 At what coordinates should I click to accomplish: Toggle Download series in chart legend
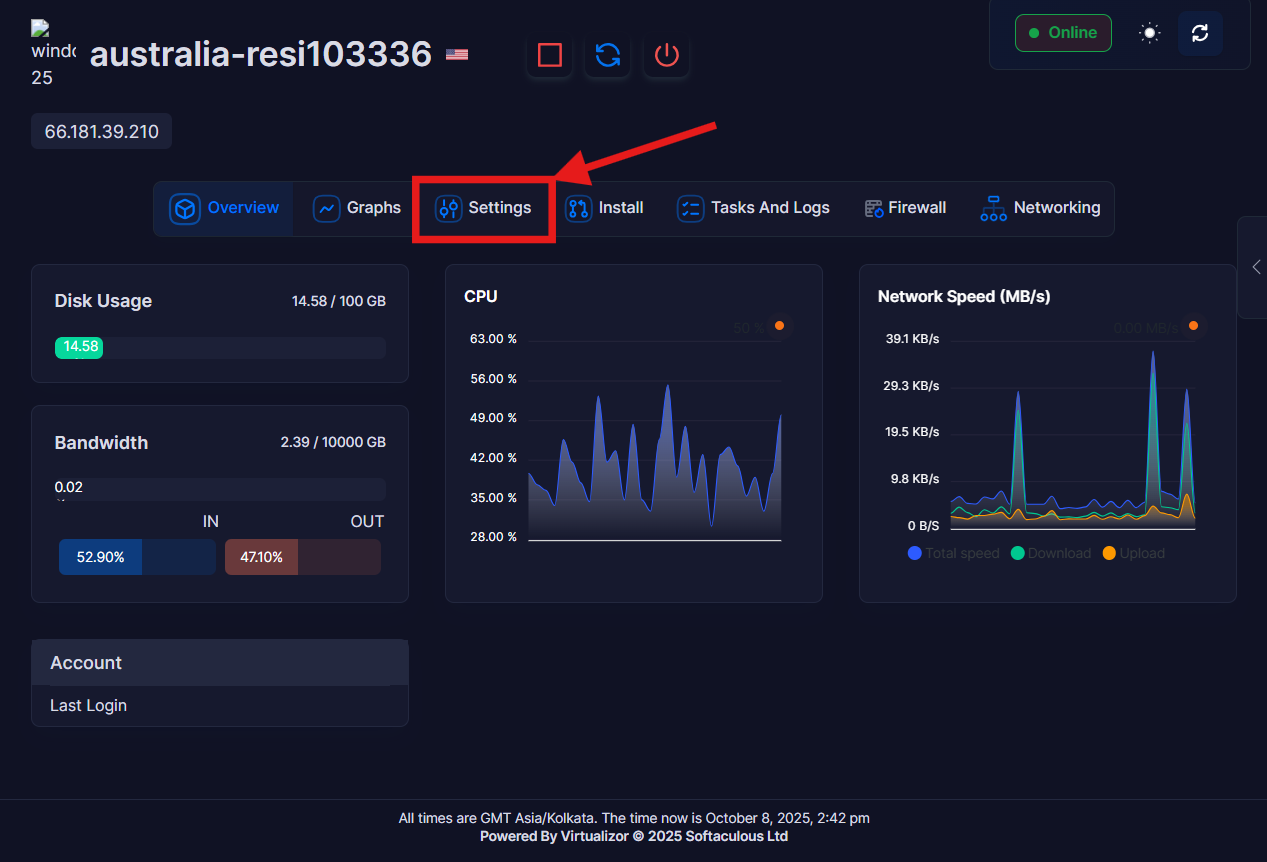(x=1050, y=553)
